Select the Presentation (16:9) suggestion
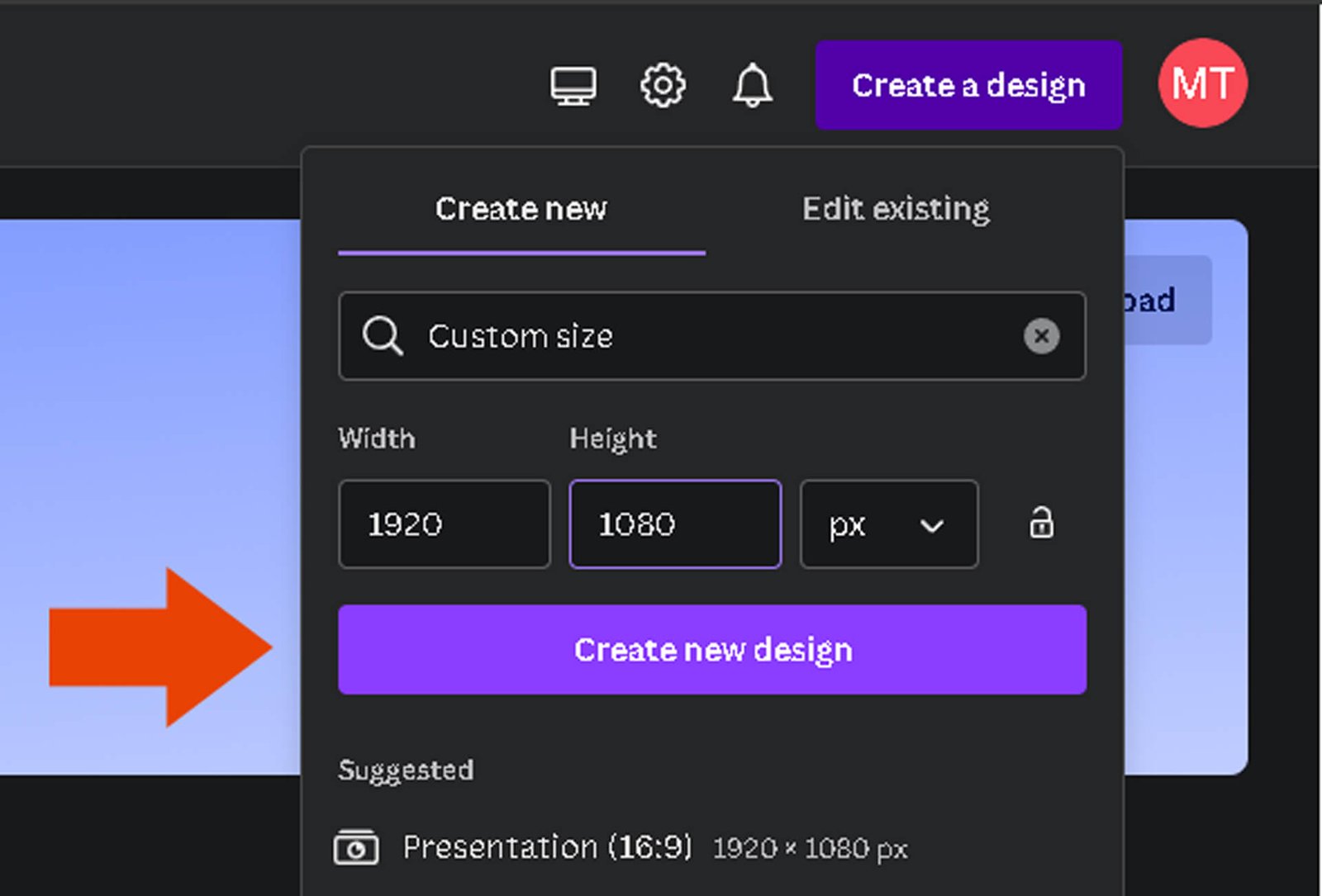 coord(712,848)
